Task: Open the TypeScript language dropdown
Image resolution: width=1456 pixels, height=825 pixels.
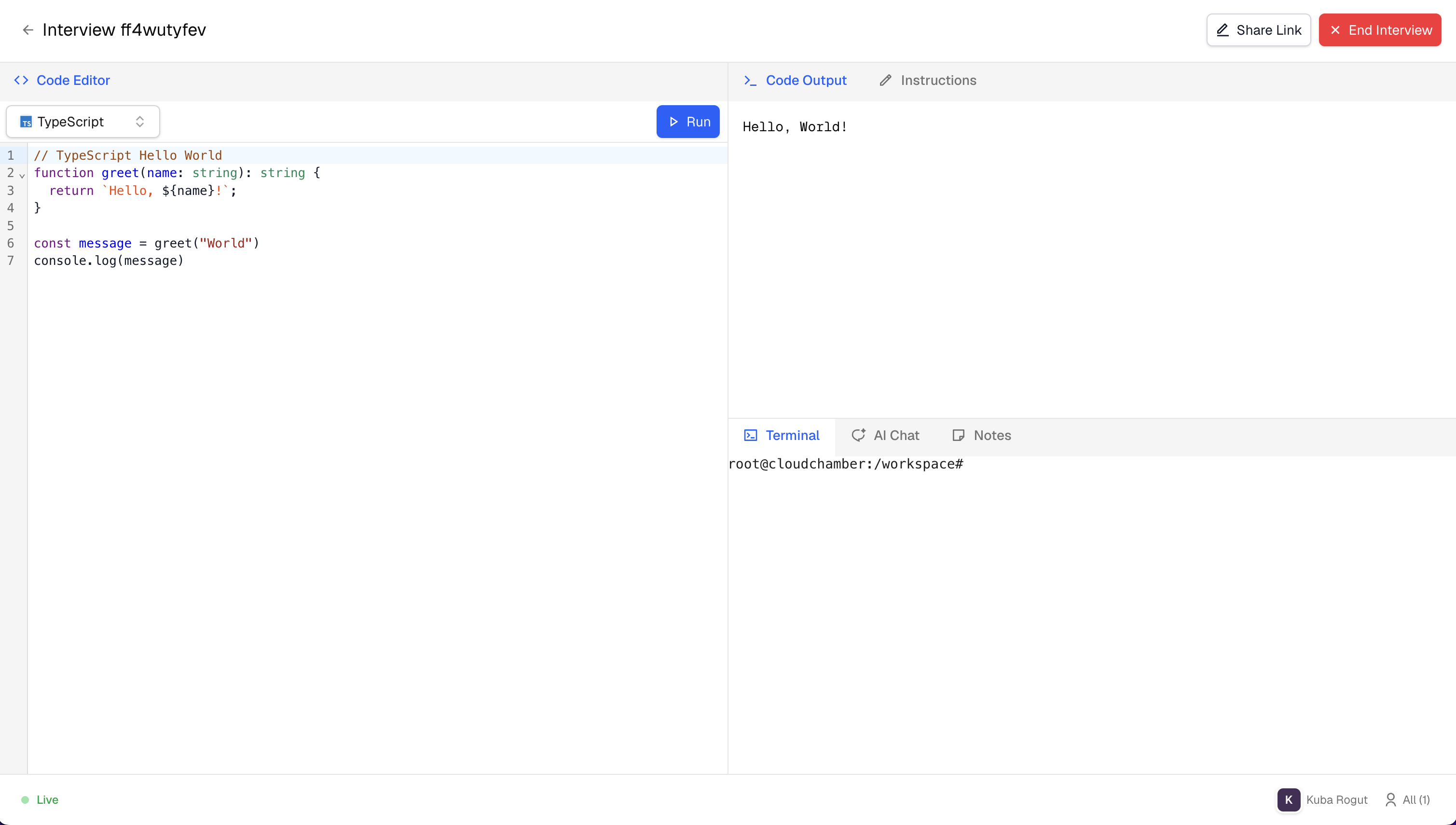Action: (x=82, y=122)
